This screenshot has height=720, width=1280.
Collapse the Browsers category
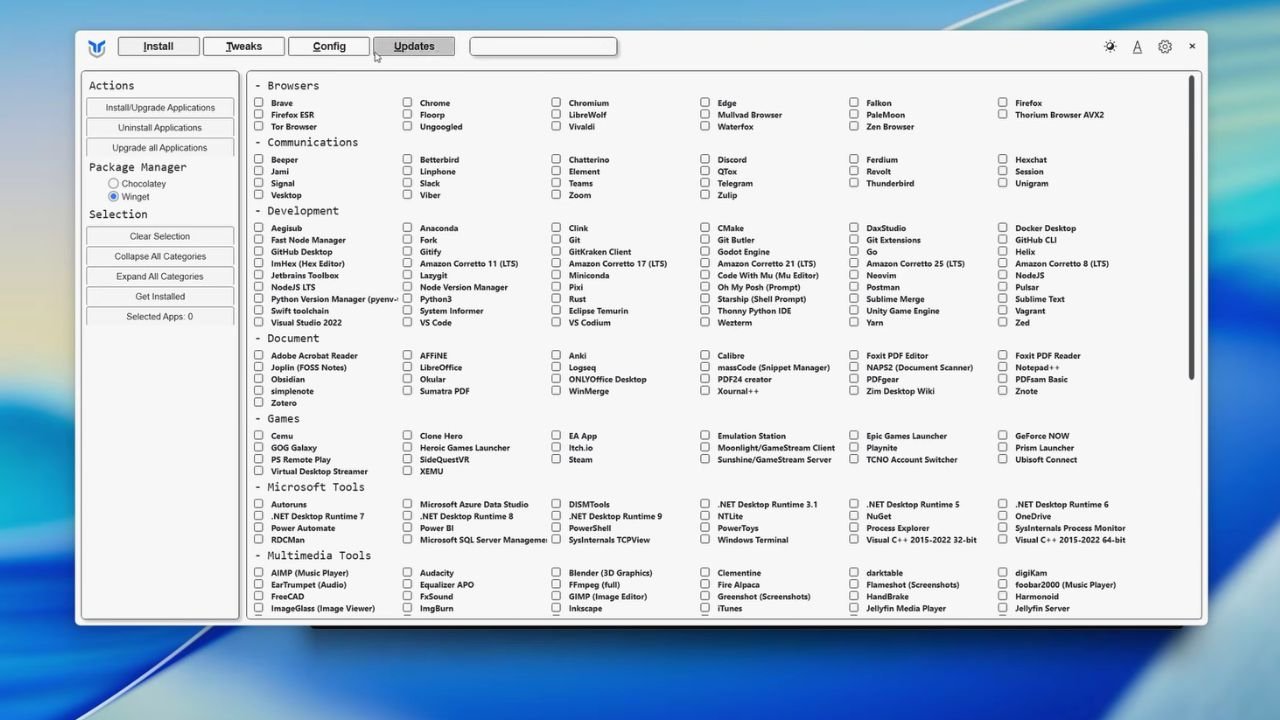tap(257, 85)
